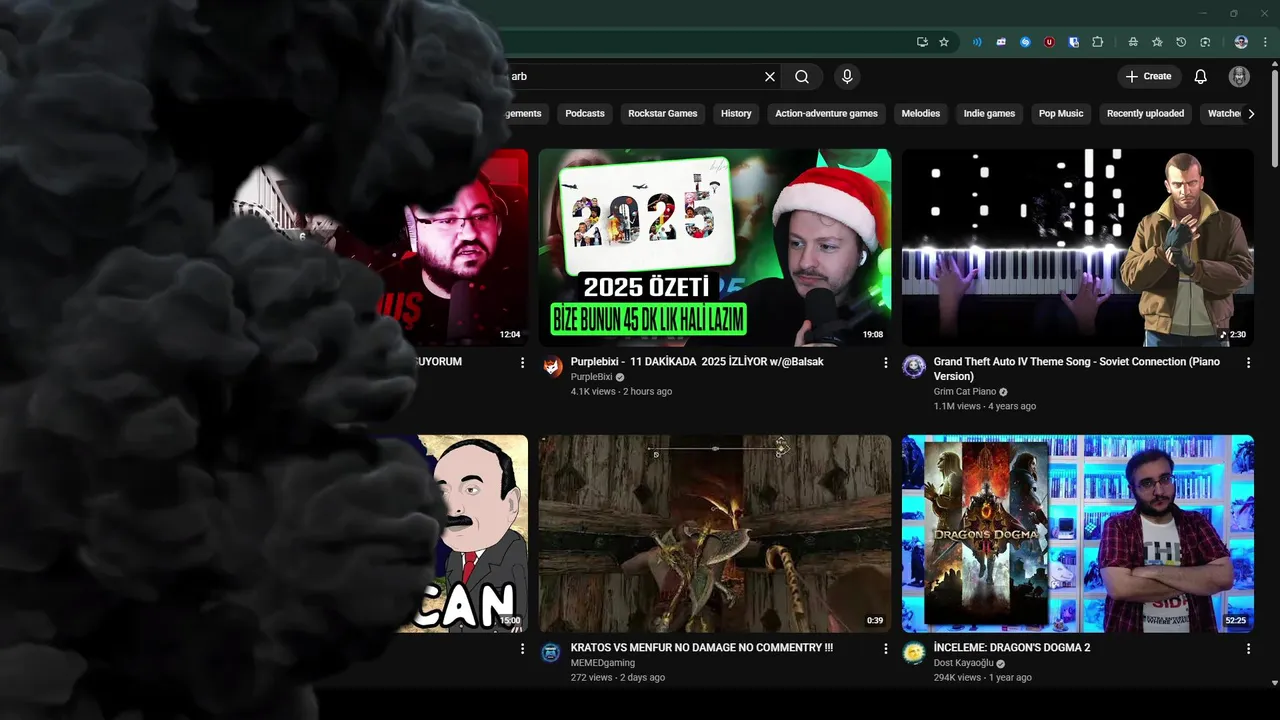Bookmark this page with the star icon

point(944,42)
